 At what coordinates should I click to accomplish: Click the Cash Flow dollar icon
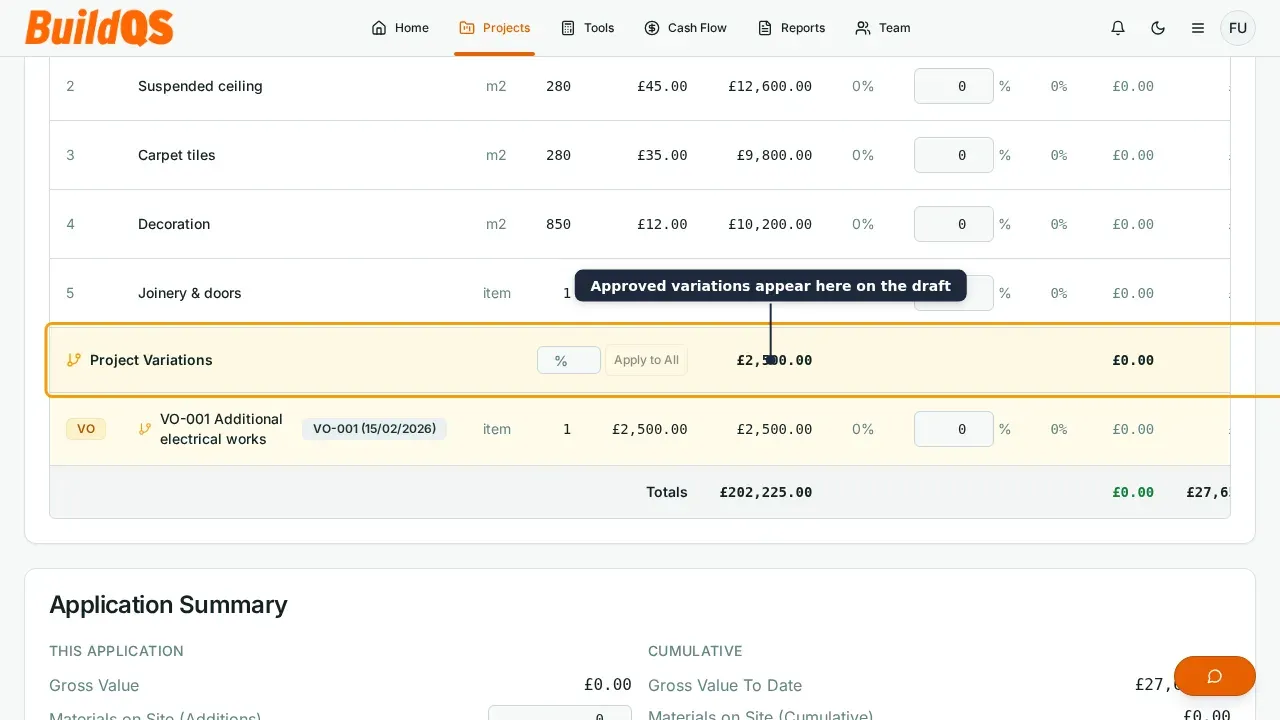pyautogui.click(x=652, y=28)
